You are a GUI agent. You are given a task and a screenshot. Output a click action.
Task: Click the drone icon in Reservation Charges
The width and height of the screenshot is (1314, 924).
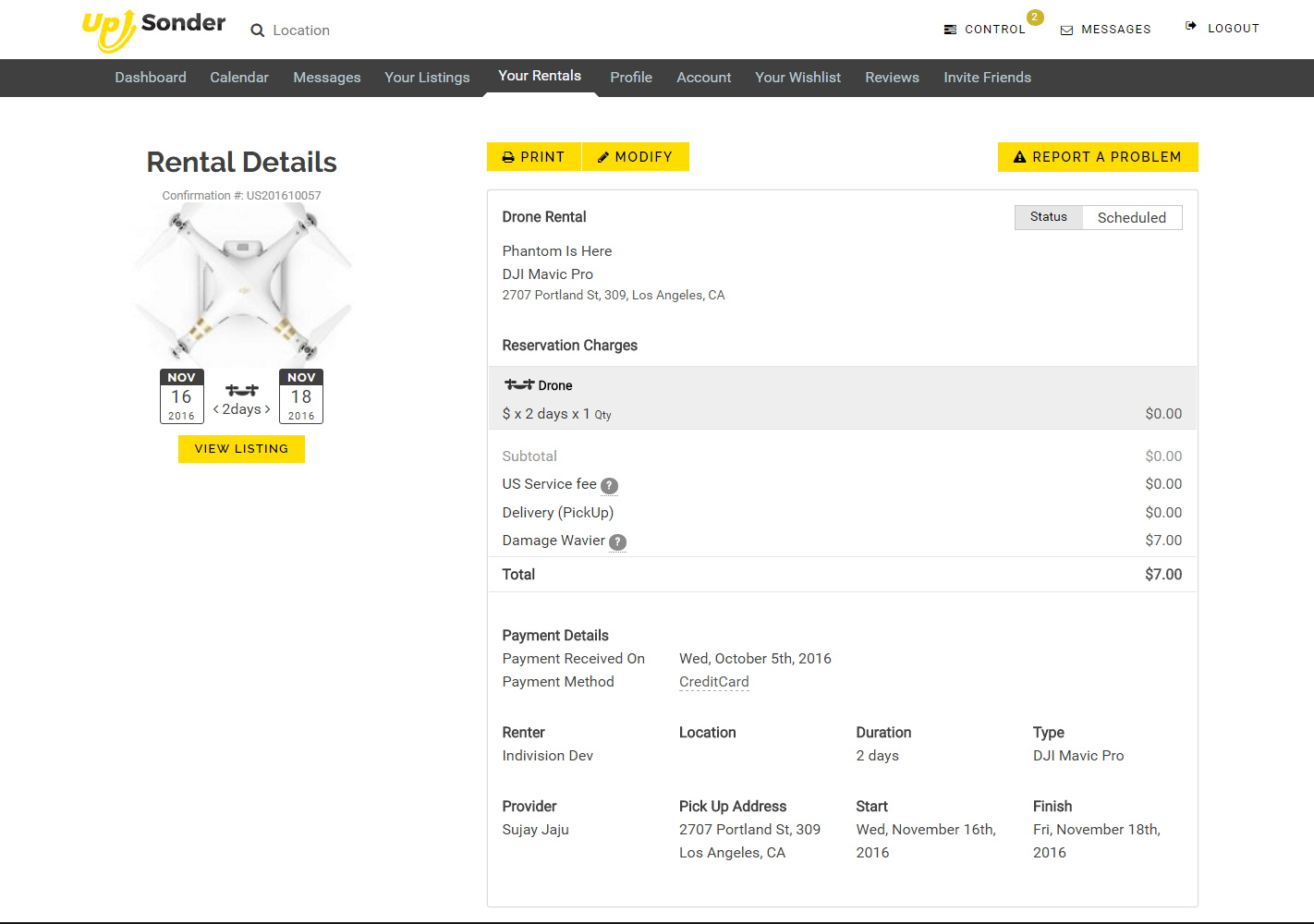click(x=519, y=384)
